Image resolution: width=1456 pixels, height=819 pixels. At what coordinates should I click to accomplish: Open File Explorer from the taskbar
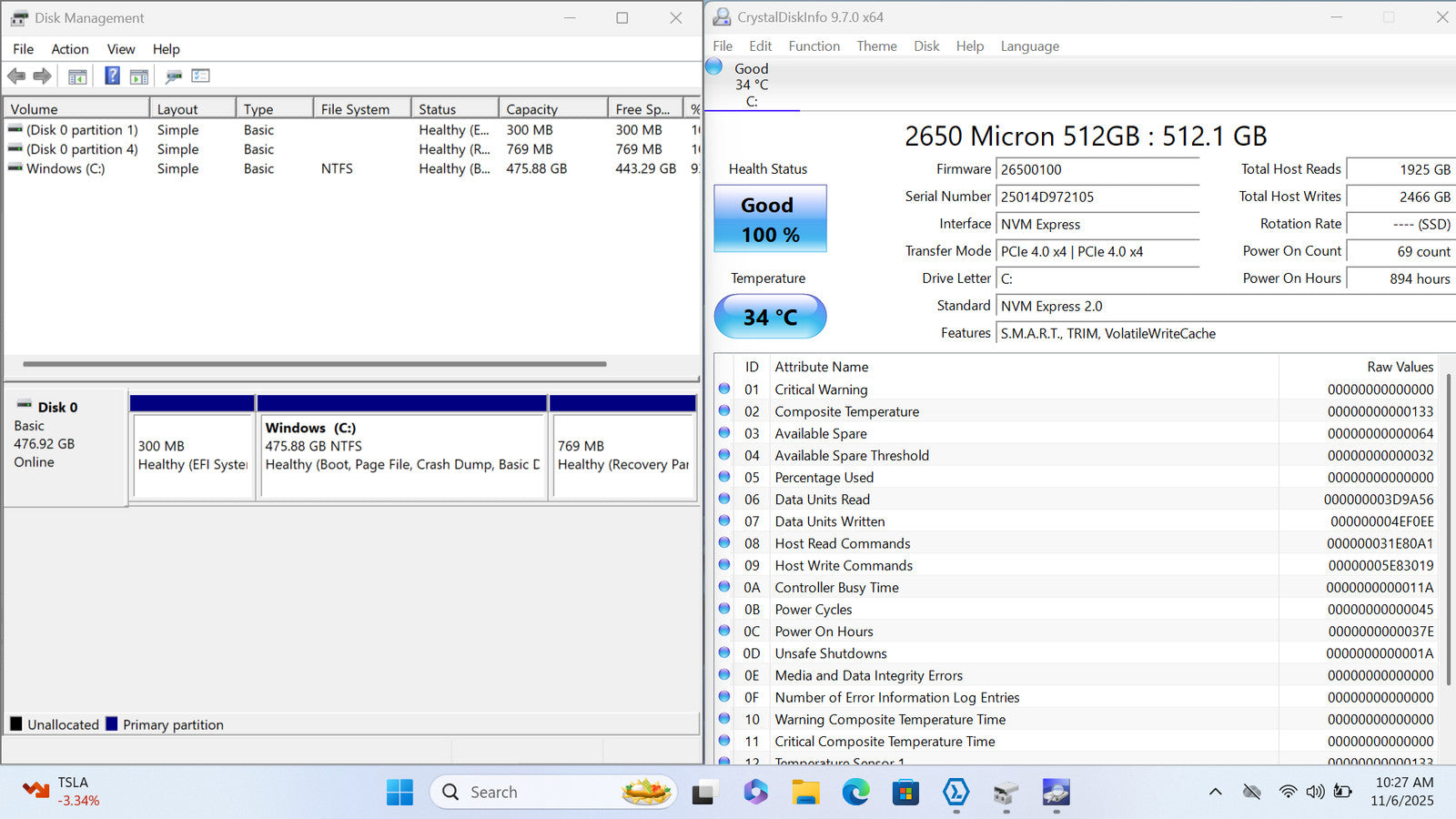805,793
